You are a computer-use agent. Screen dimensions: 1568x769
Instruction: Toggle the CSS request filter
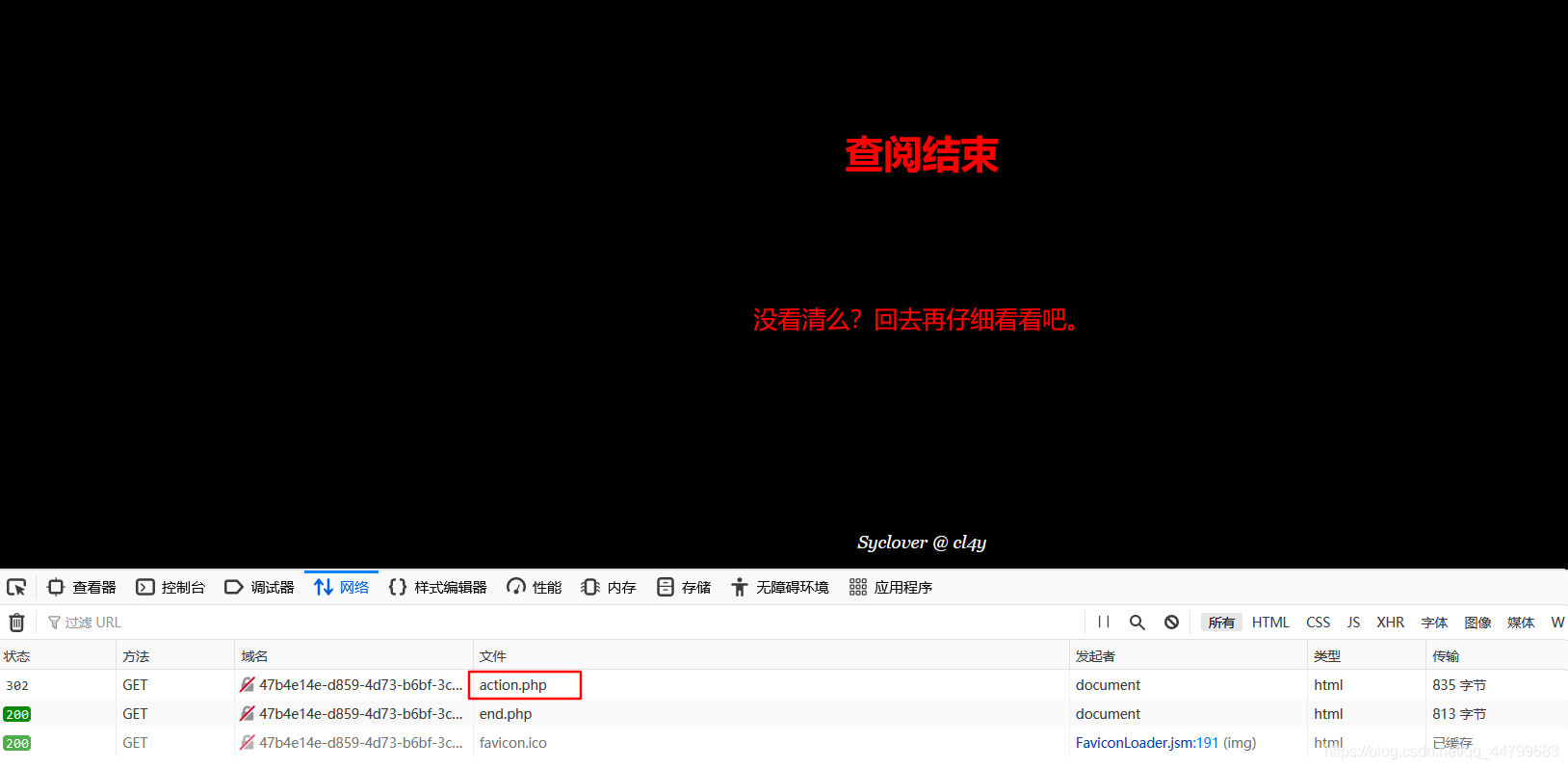pos(1319,623)
